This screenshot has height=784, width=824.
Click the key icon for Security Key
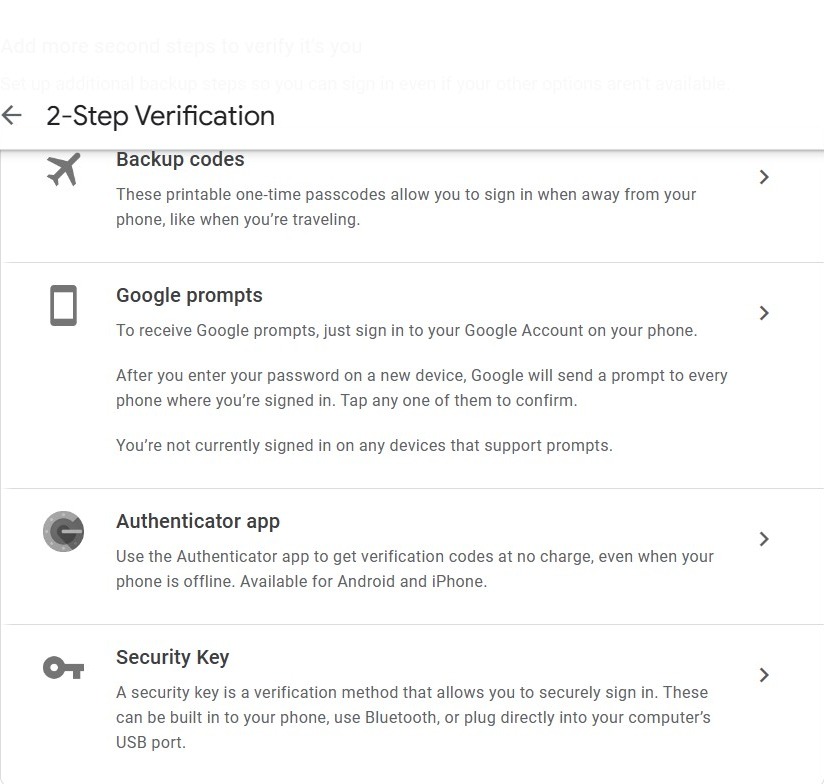[63, 668]
